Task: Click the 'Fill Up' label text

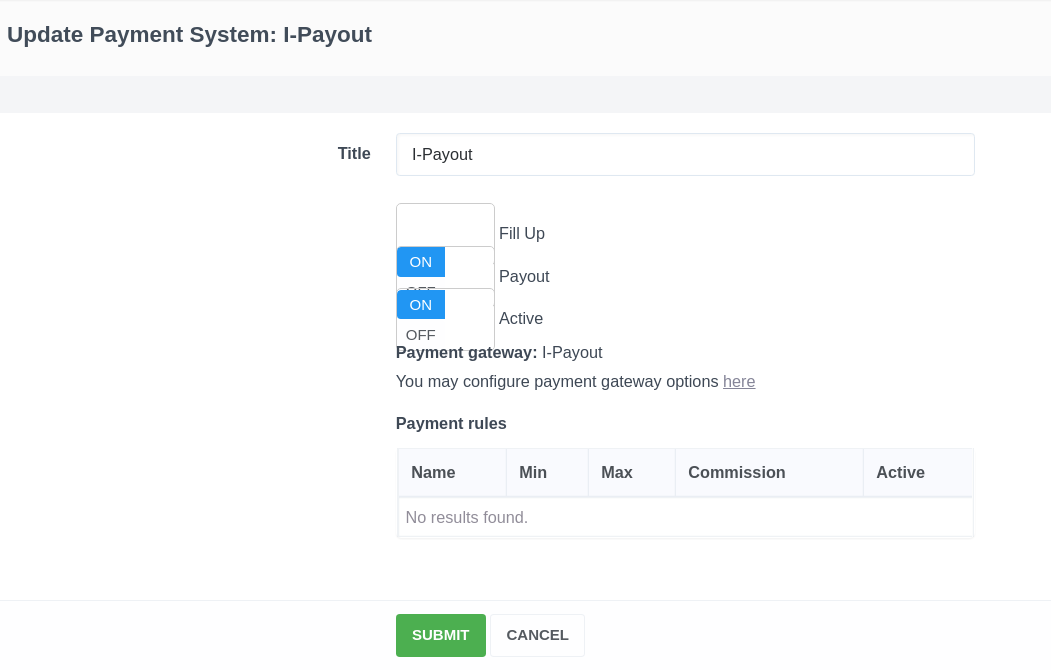Action: [522, 233]
